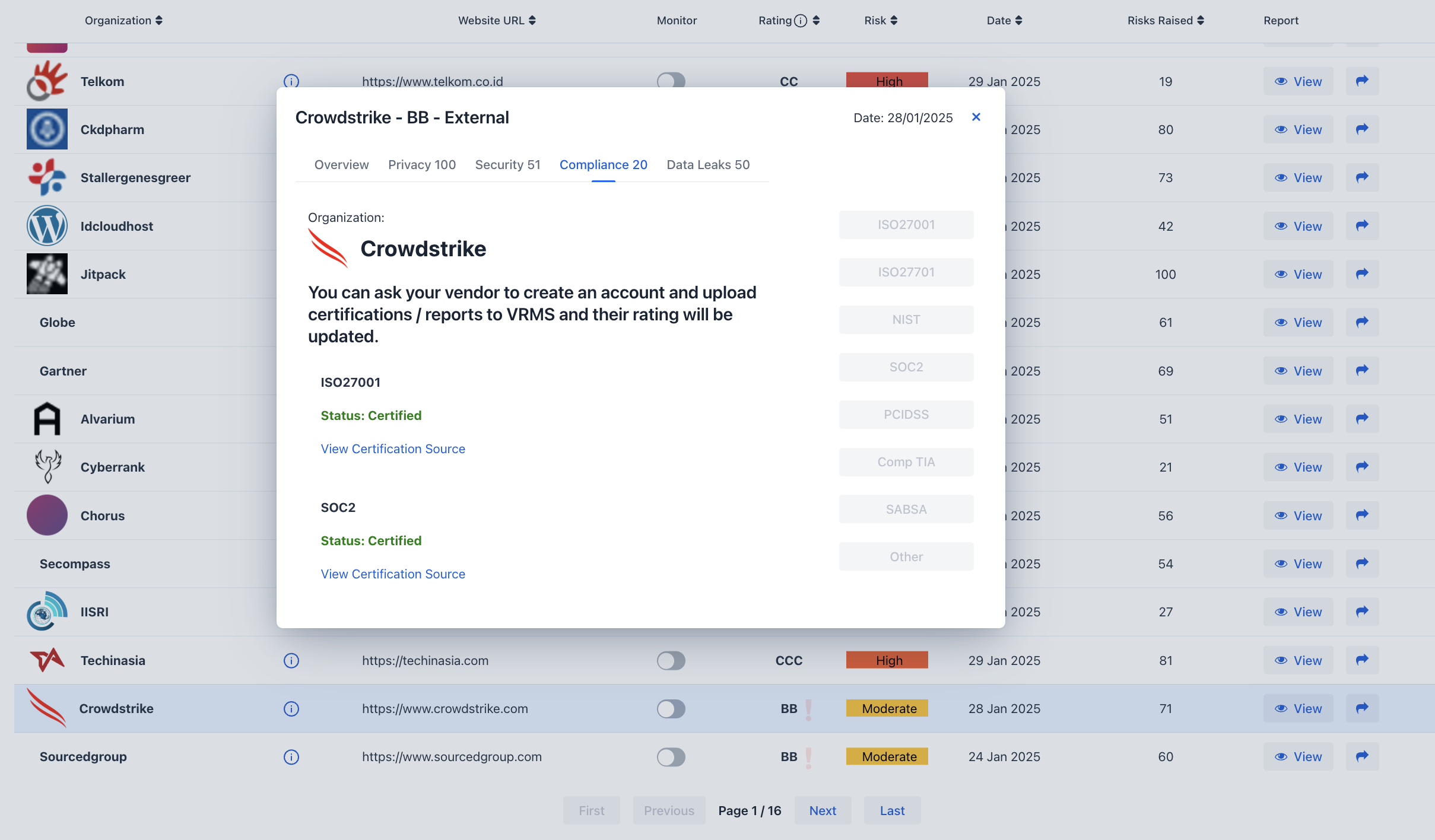Viewport: 1435px width, 840px height.
Task: Click the SOC2 filter button
Action: point(906,367)
